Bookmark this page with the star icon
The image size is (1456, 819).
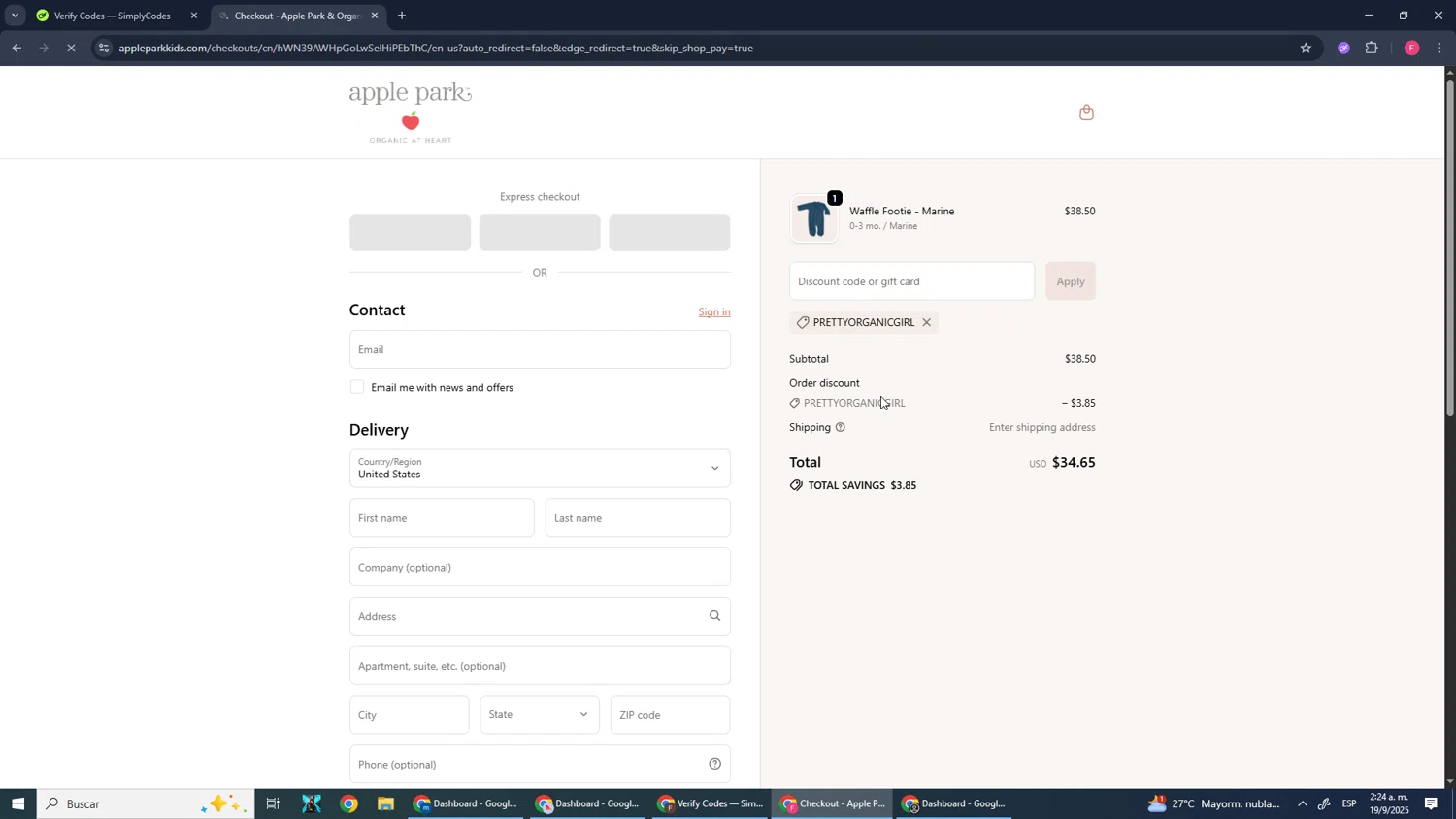[1306, 48]
